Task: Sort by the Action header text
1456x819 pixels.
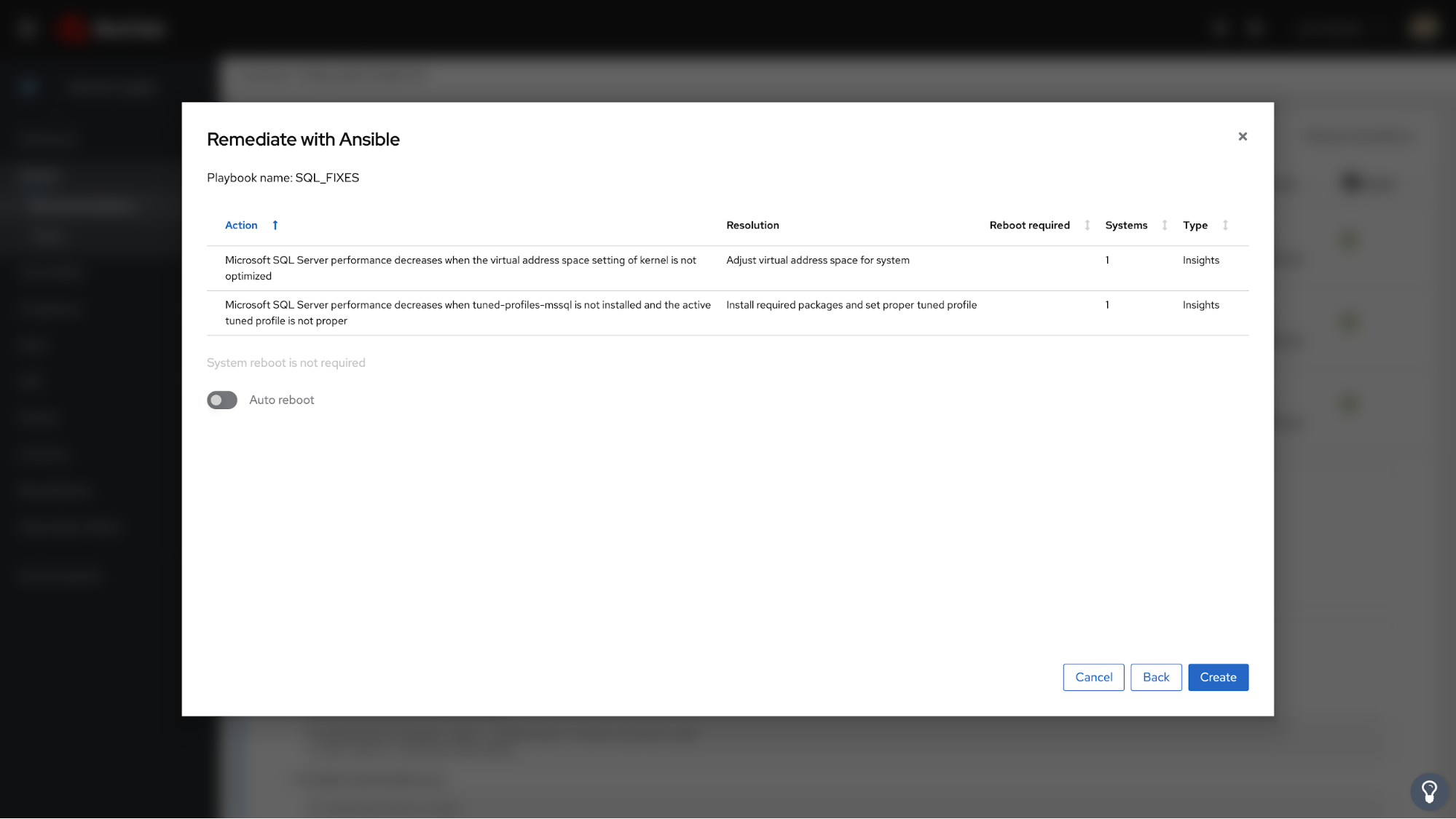Action: point(241,226)
